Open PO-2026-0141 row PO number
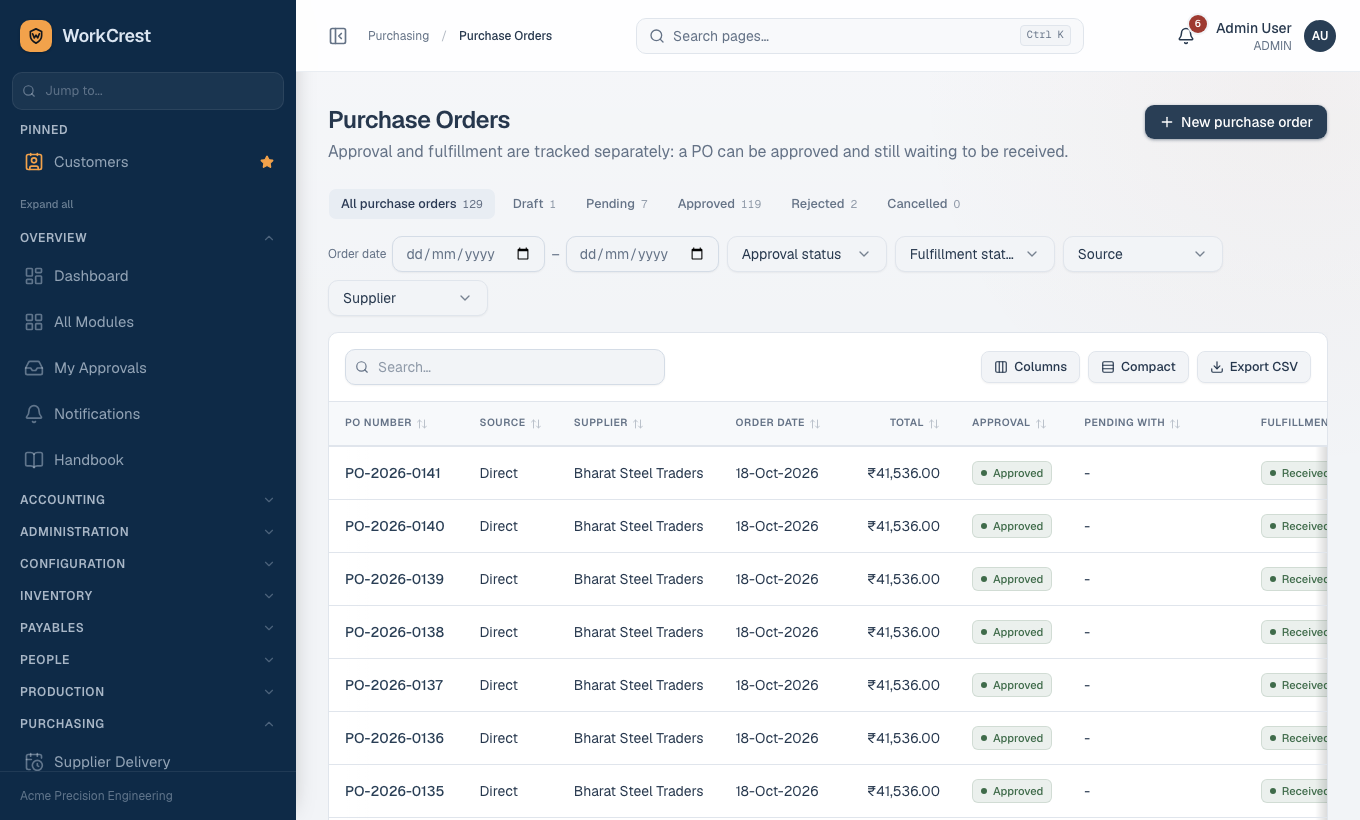 pyautogui.click(x=393, y=473)
